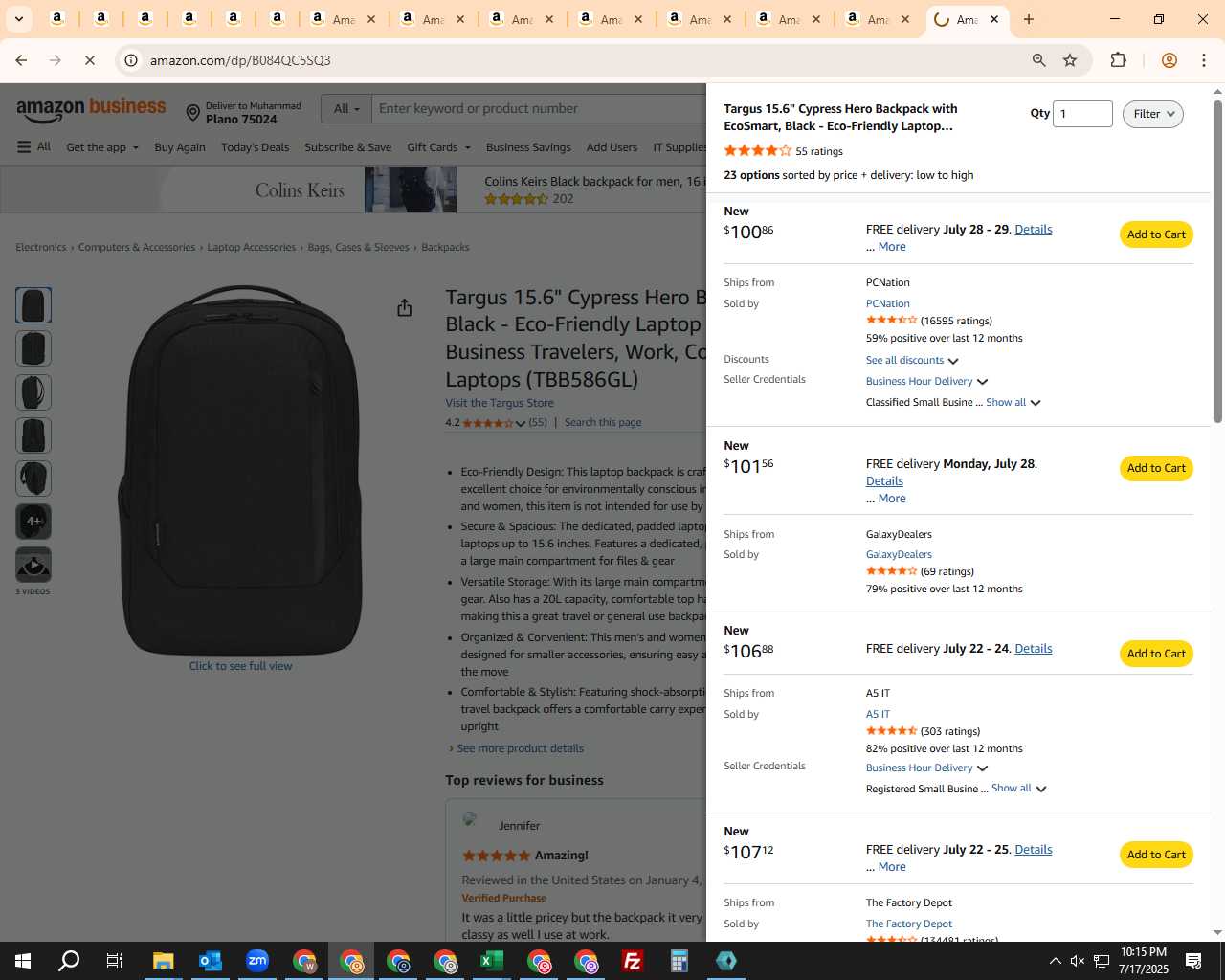Open a new browser tab with plus
Screen dimensions: 1225x980
click(1029, 19)
